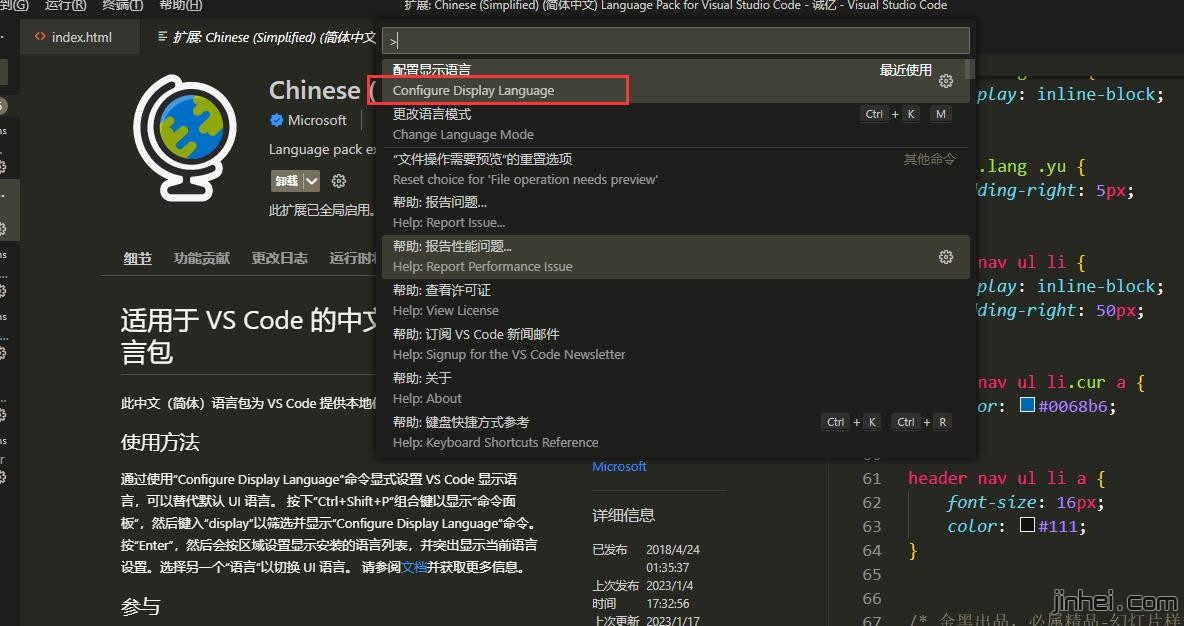Viewport: 1184px width, 626px height.
Task: Switch to the 功能贡献 tab
Action: pos(202,258)
